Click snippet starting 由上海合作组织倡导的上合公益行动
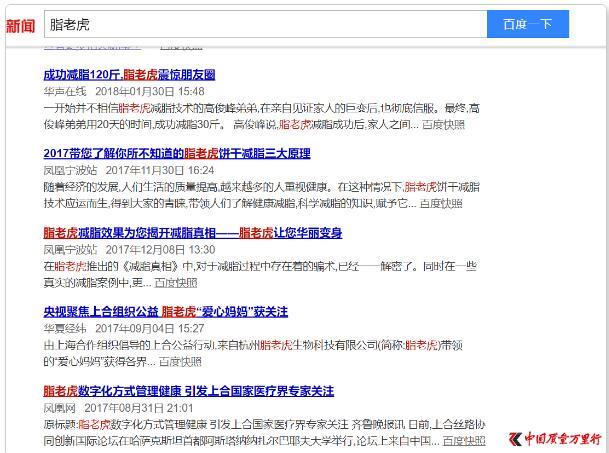 (x=253, y=353)
